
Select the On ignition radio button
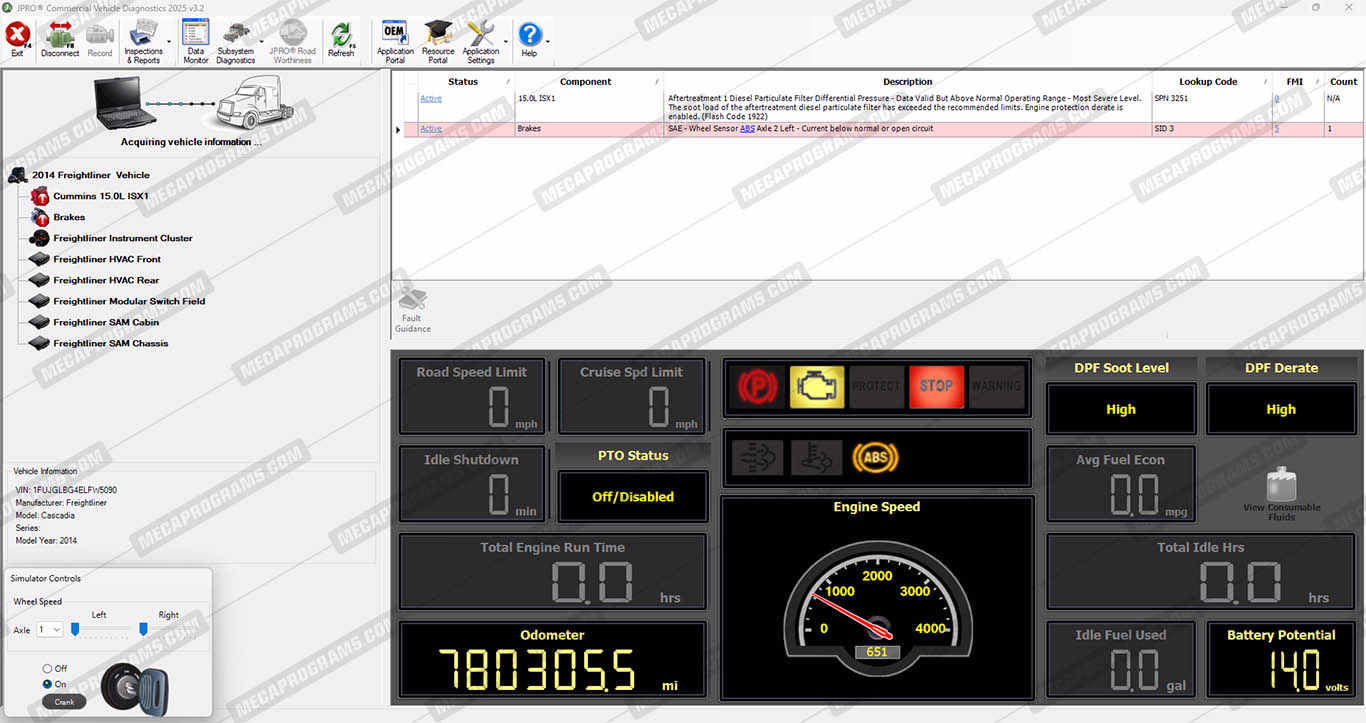point(47,684)
